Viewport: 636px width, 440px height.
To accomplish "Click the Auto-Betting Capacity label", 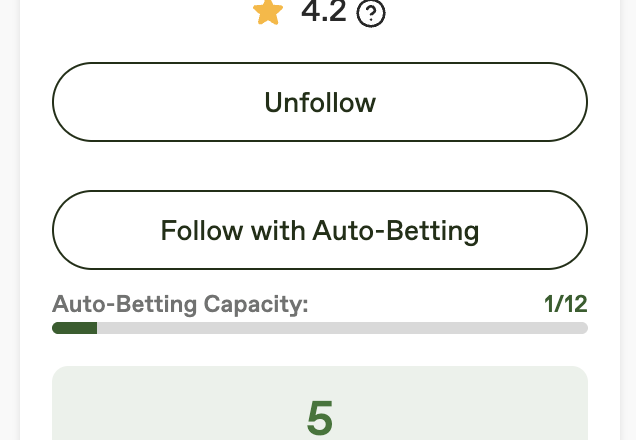I will point(180,304).
